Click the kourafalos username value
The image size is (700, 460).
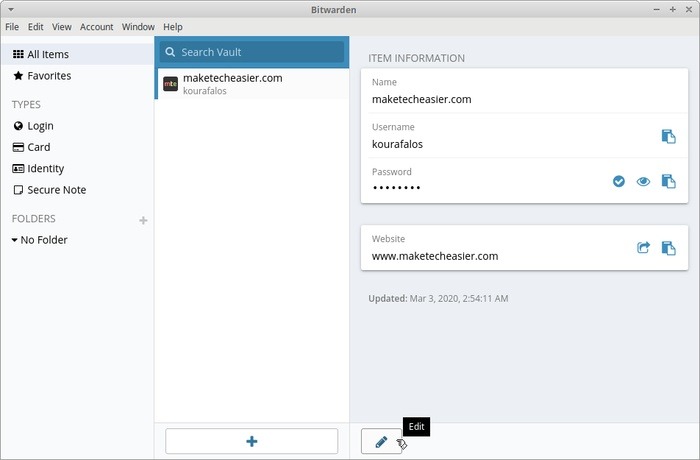point(397,144)
